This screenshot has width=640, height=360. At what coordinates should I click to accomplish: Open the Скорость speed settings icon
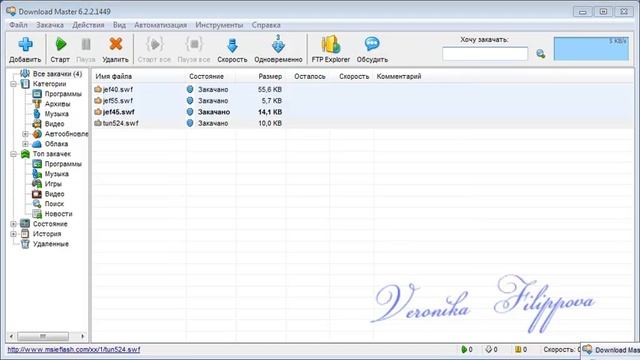pos(232,45)
